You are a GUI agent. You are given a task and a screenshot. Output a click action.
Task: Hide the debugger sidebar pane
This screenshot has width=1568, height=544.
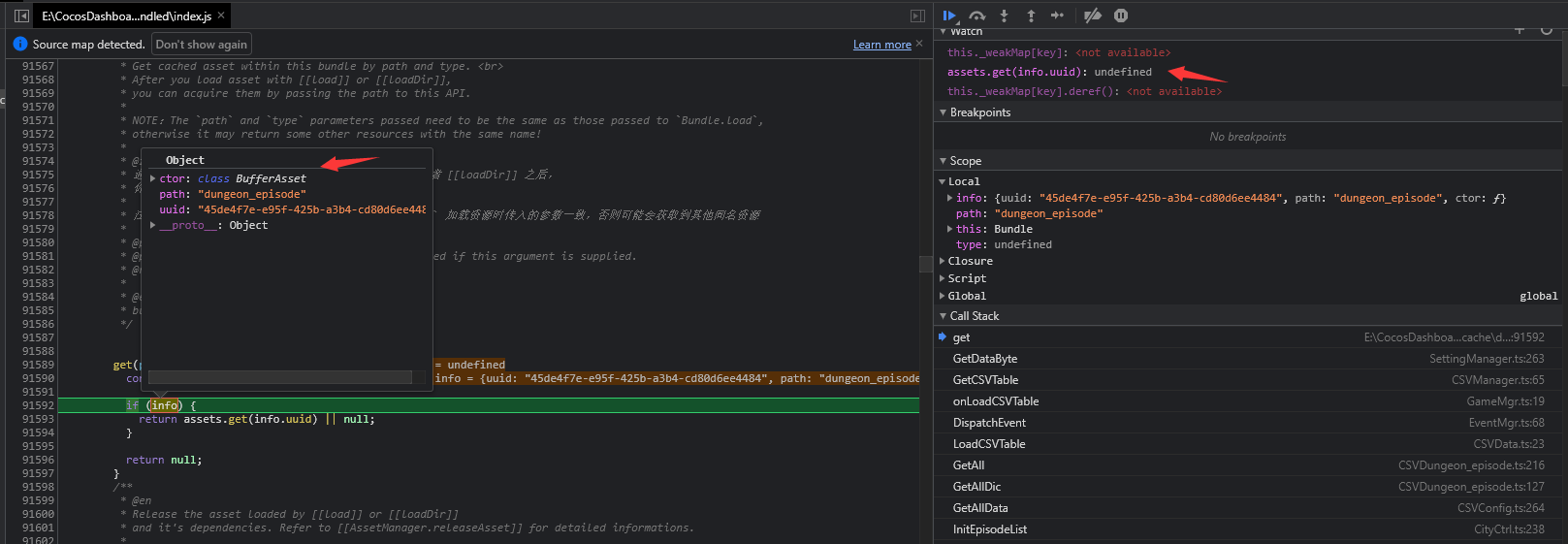point(917,16)
